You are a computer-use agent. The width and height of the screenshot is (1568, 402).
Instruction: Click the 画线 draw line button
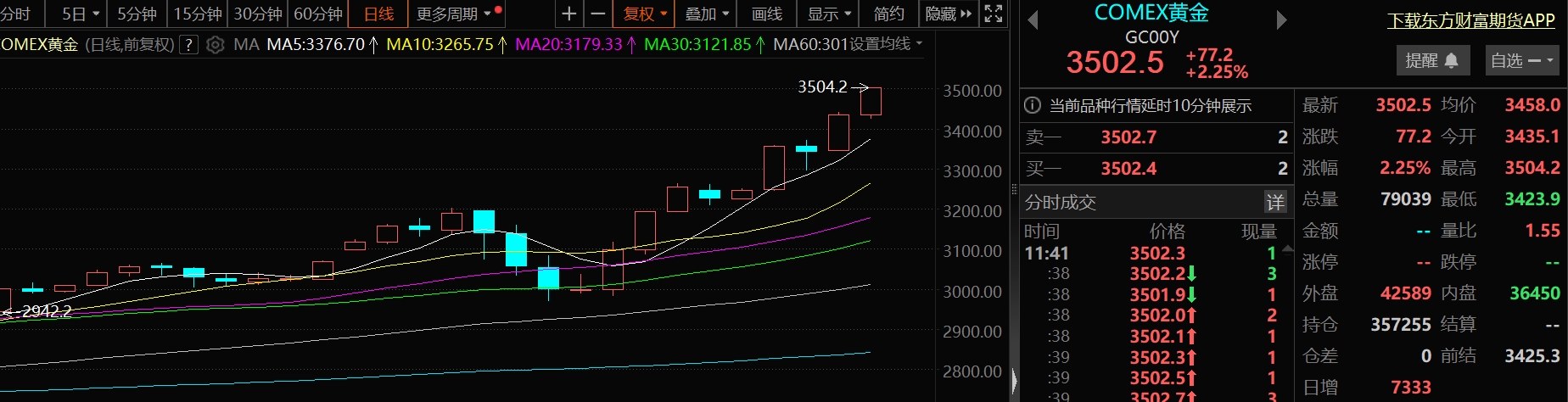[x=767, y=14]
